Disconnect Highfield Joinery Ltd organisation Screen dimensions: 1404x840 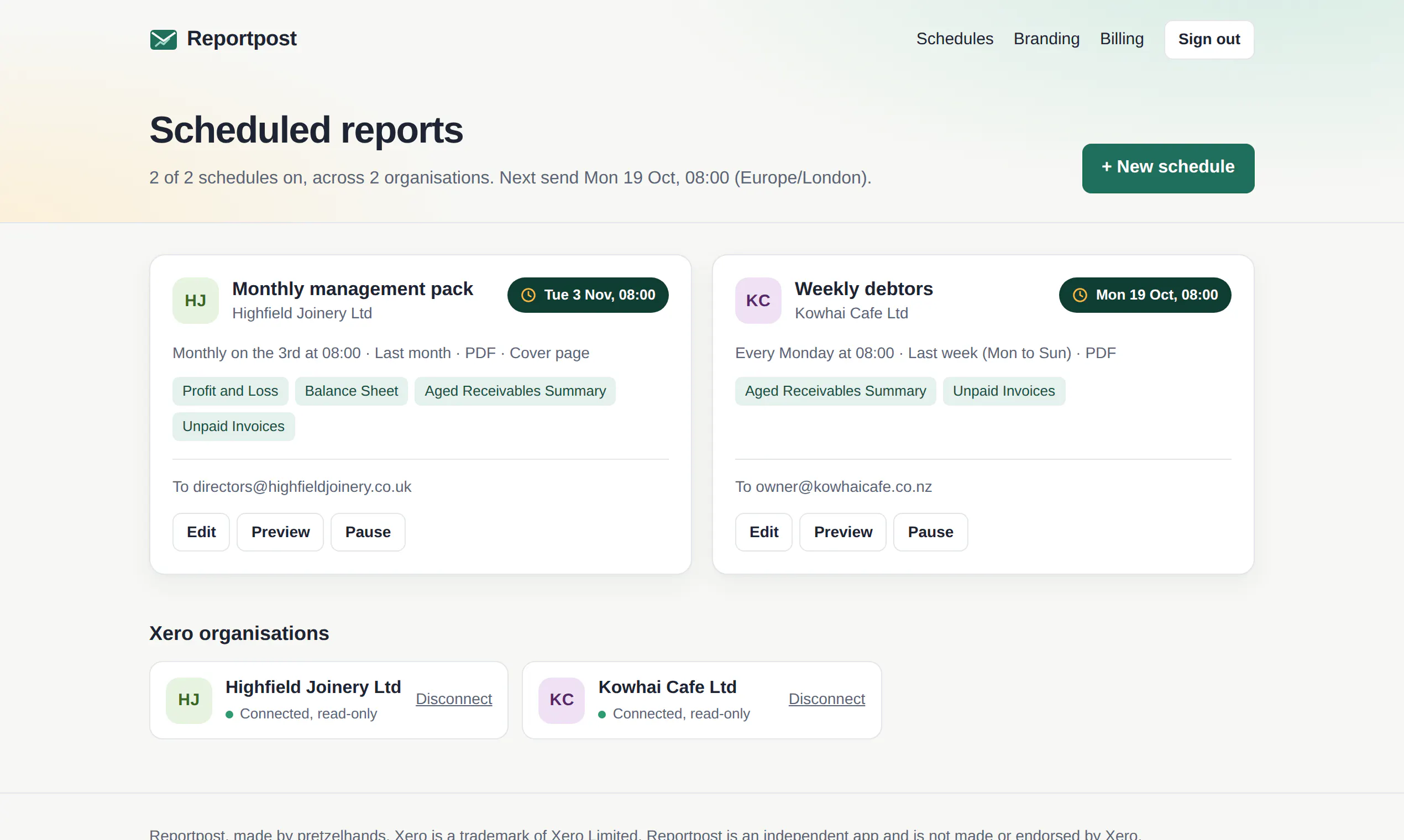453,699
